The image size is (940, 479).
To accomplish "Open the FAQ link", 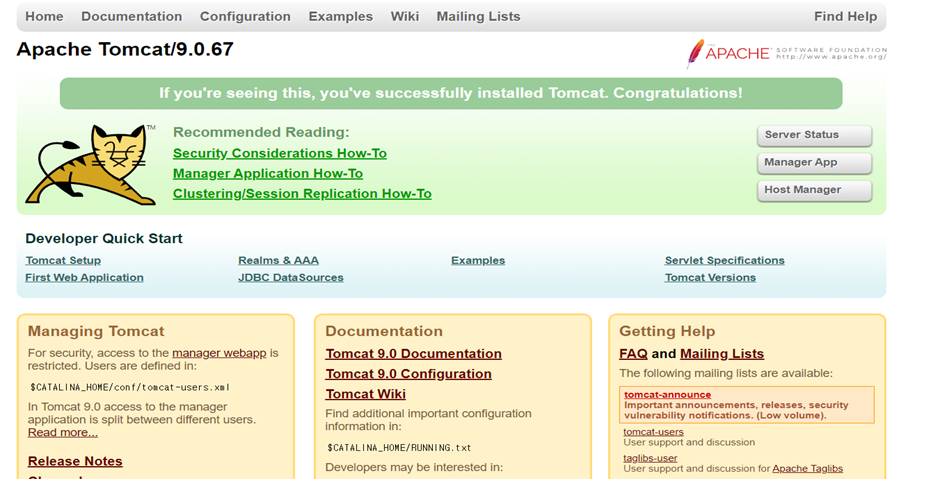I will [x=634, y=354].
